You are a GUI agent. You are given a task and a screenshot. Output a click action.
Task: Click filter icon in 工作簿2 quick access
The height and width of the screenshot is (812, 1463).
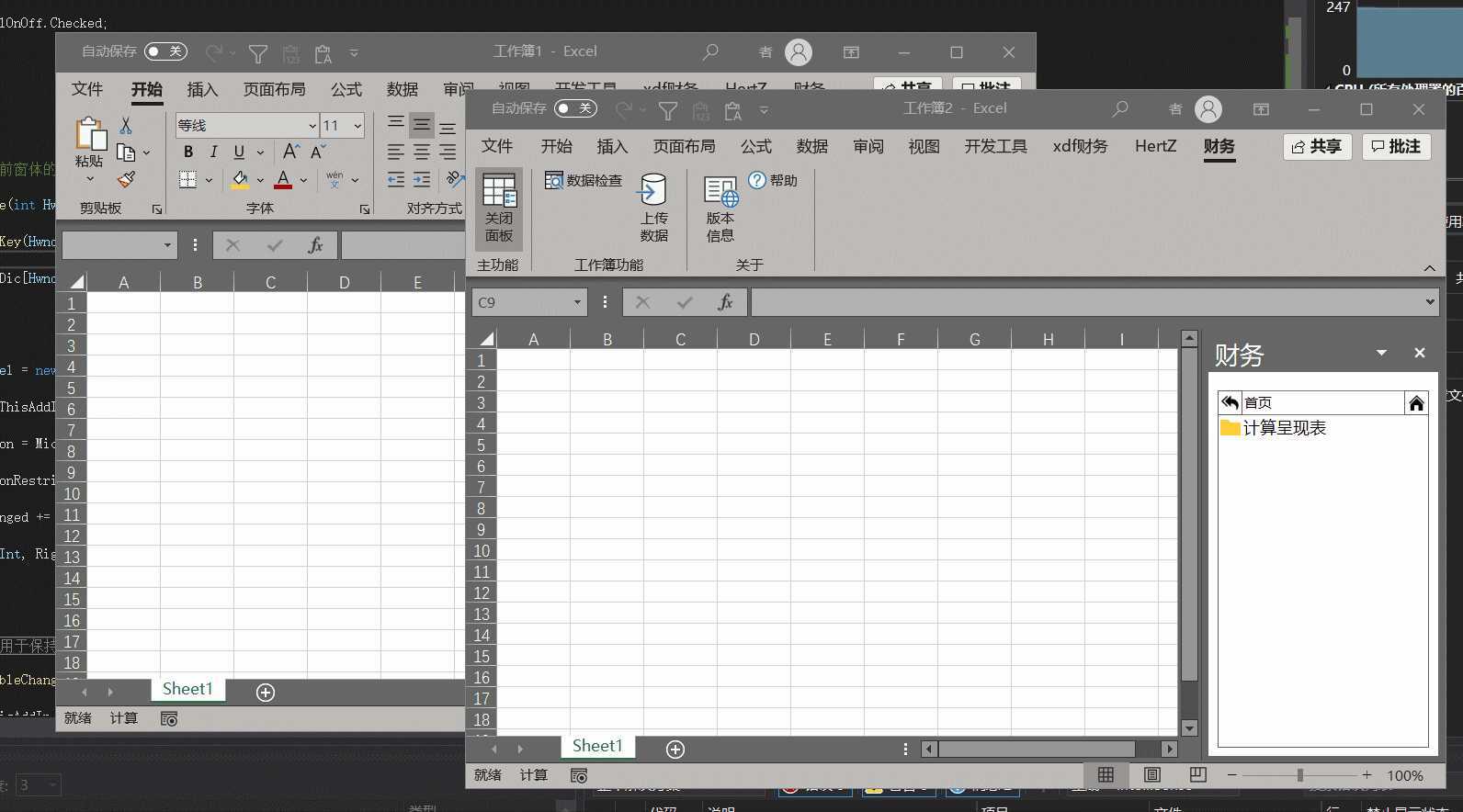[668, 110]
